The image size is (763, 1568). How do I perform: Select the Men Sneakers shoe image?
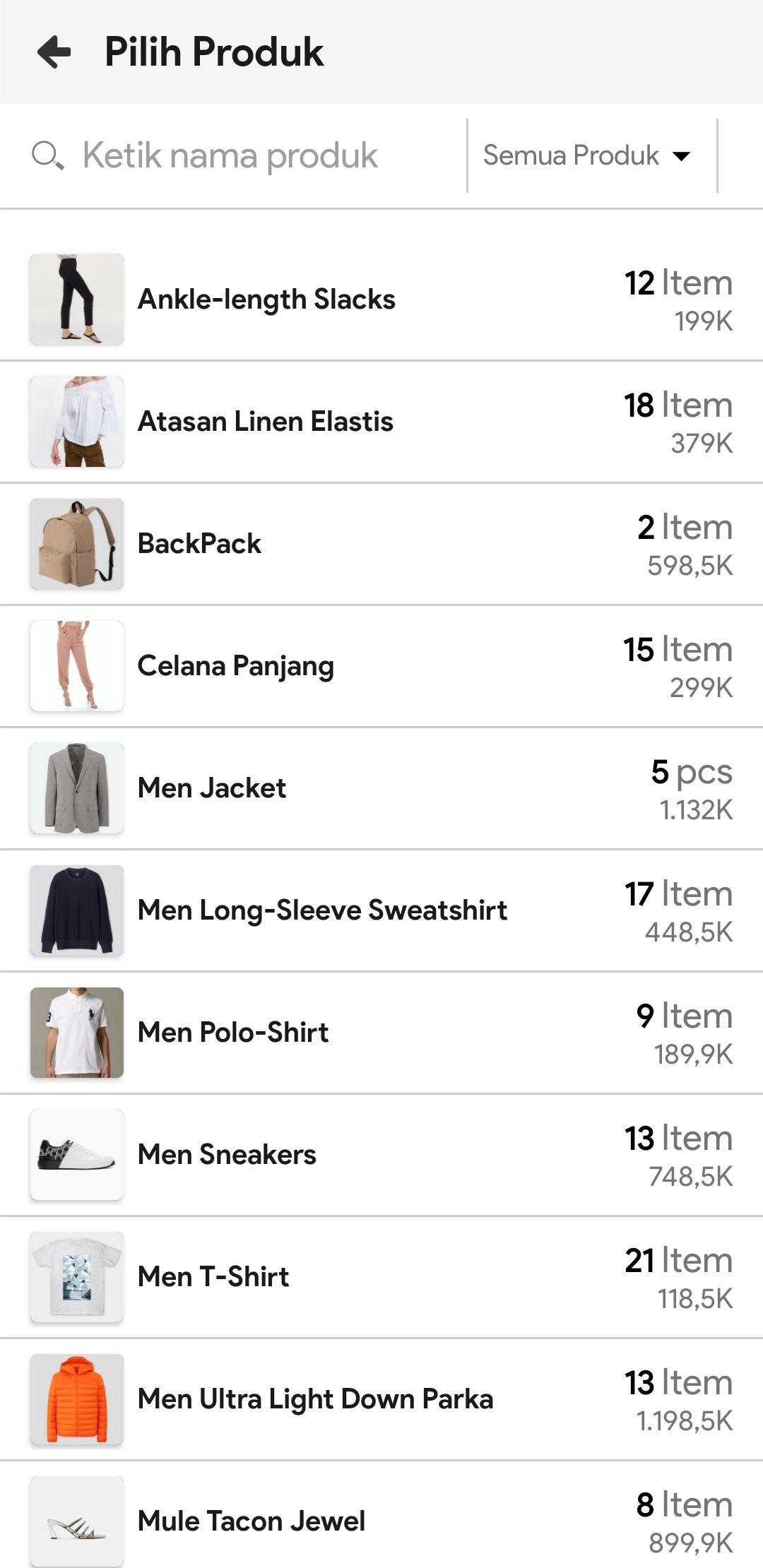coord(76,1155)
